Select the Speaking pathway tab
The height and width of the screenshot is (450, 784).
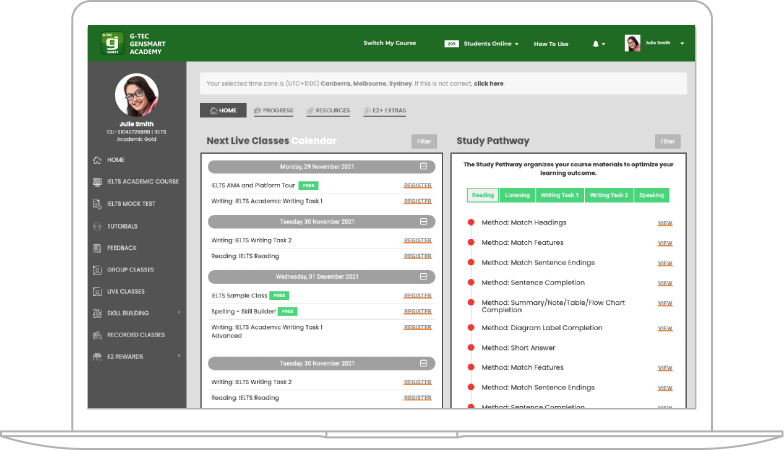pos(652,195)
